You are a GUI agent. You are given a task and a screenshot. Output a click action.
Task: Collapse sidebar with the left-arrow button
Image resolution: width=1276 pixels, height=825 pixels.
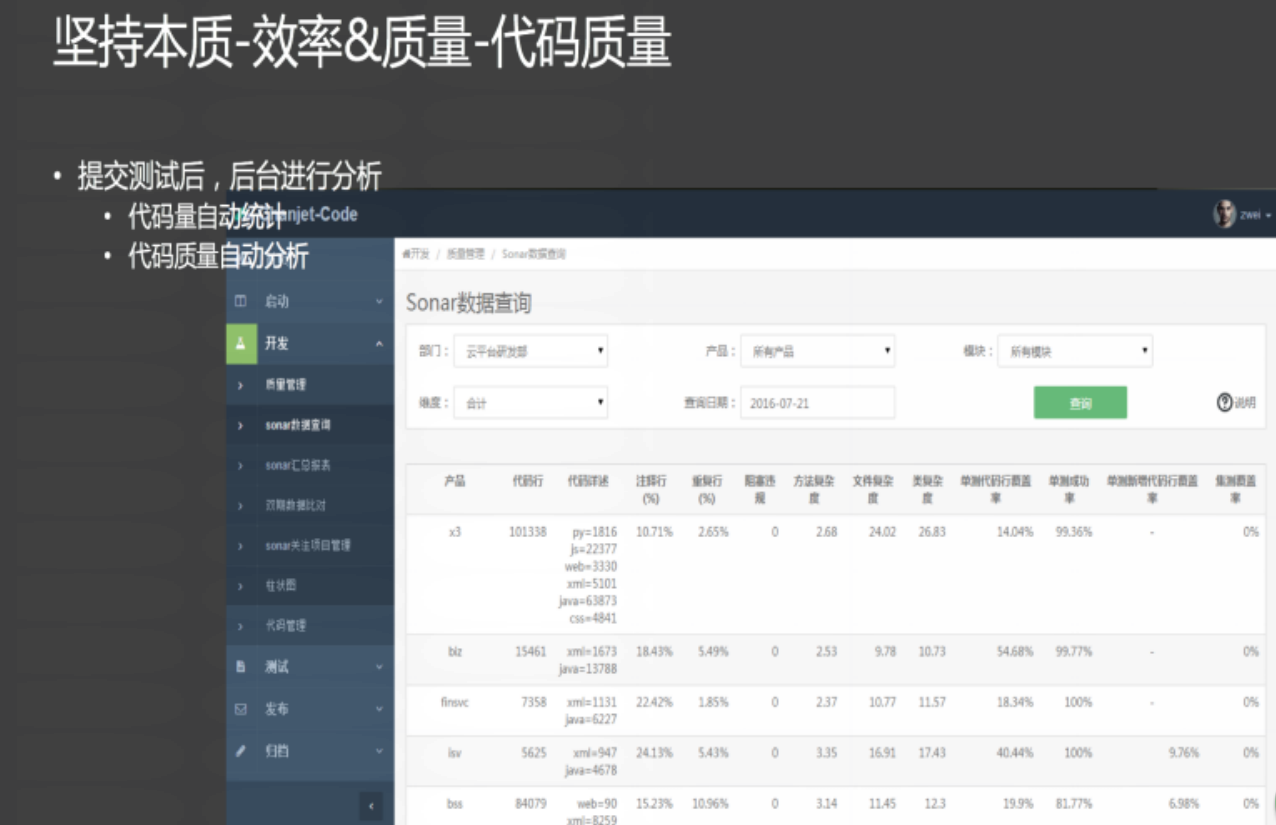(371, 806)
